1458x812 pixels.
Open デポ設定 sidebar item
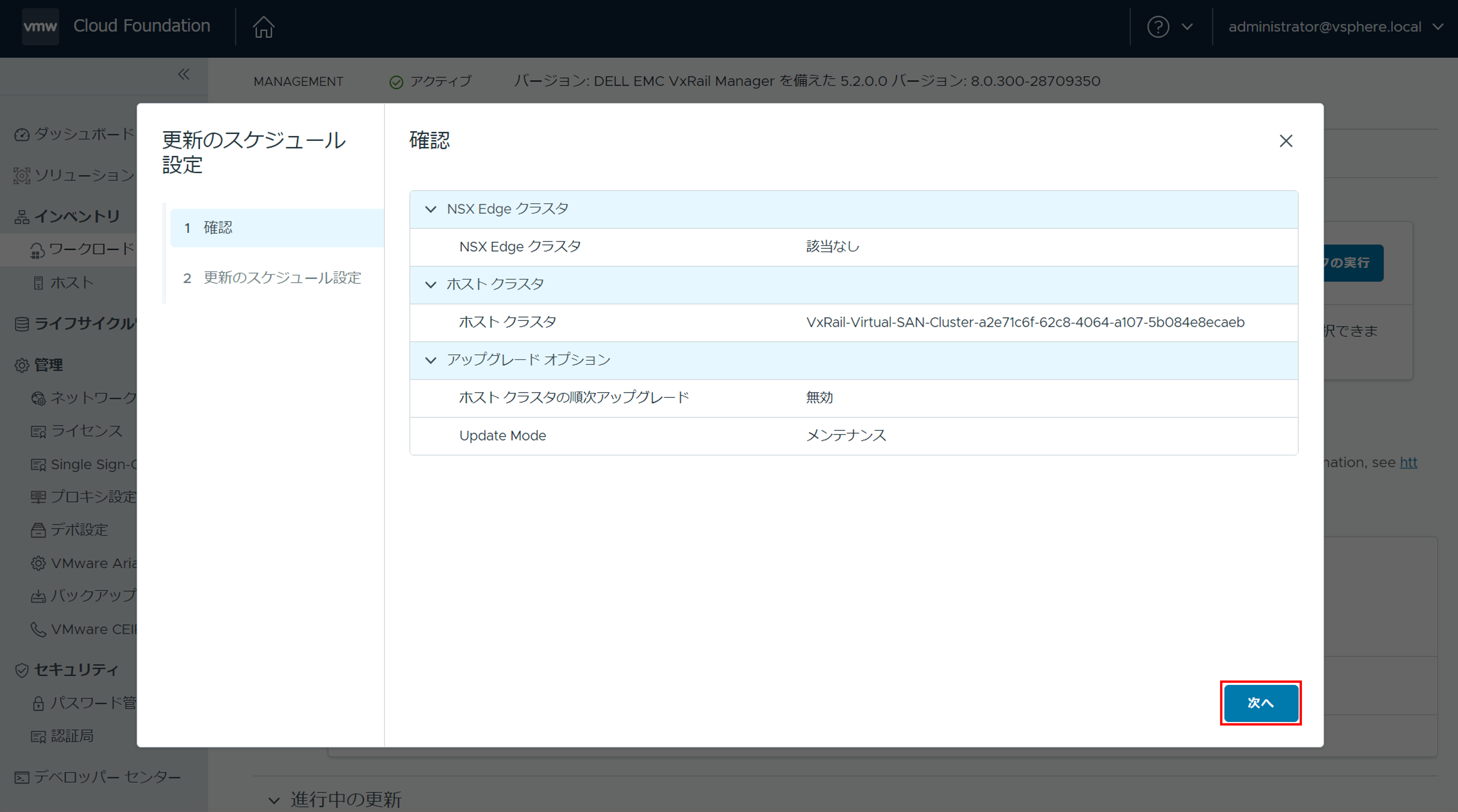coord(79,530)
